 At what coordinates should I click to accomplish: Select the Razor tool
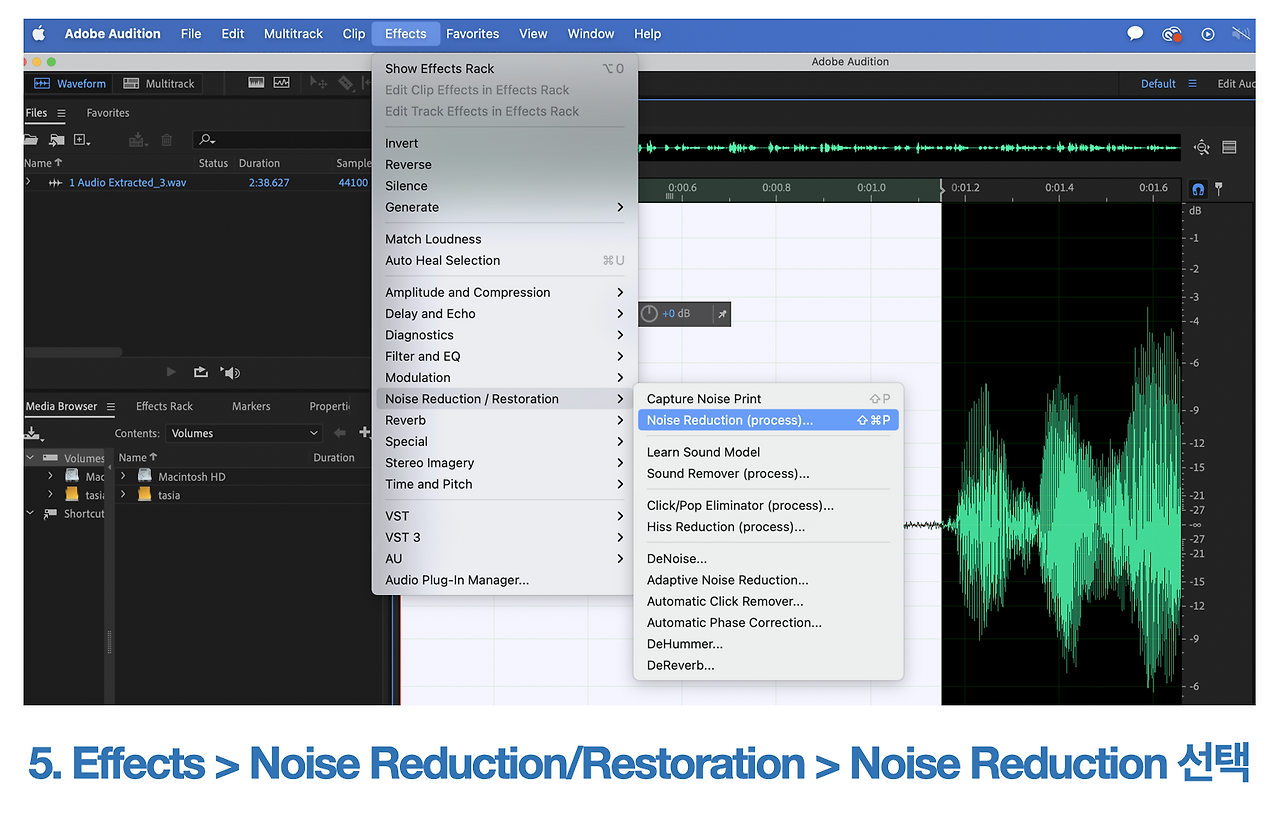click(x=346, y=83)
